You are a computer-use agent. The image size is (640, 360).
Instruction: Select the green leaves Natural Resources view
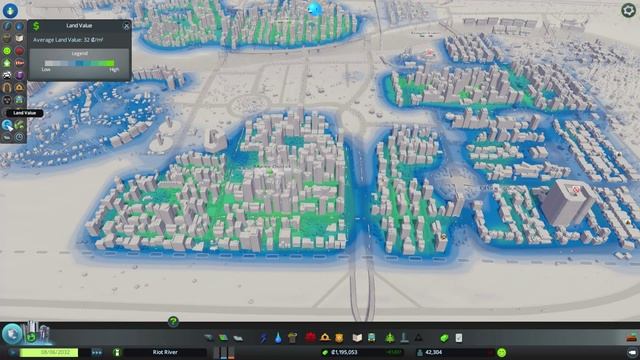(19, 125)
